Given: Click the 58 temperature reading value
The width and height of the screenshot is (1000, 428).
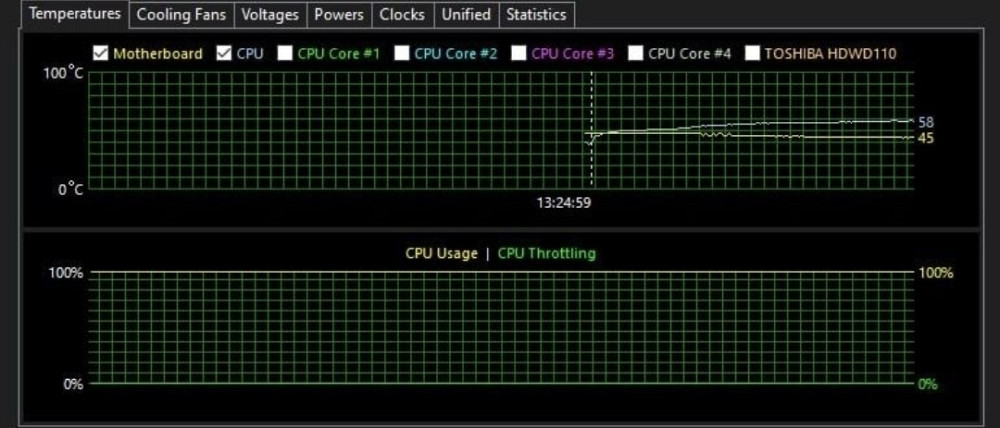Looking at the screenshot, I should (x=925, y=122).
